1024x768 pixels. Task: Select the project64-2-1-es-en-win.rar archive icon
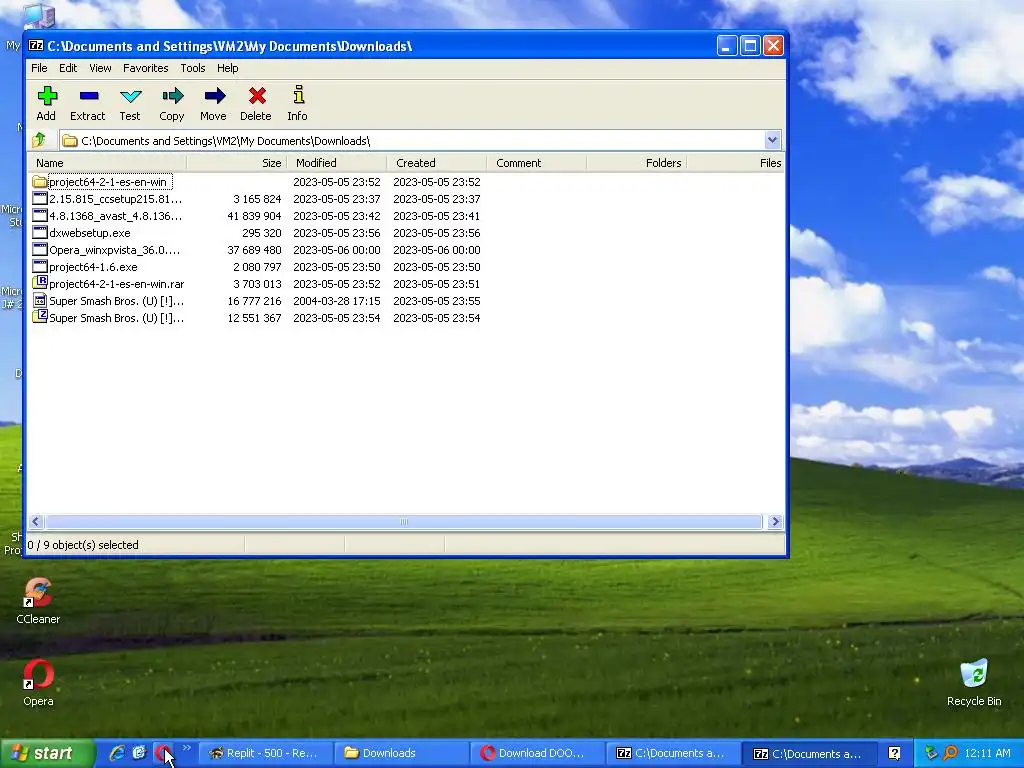[x=40, y=283]
